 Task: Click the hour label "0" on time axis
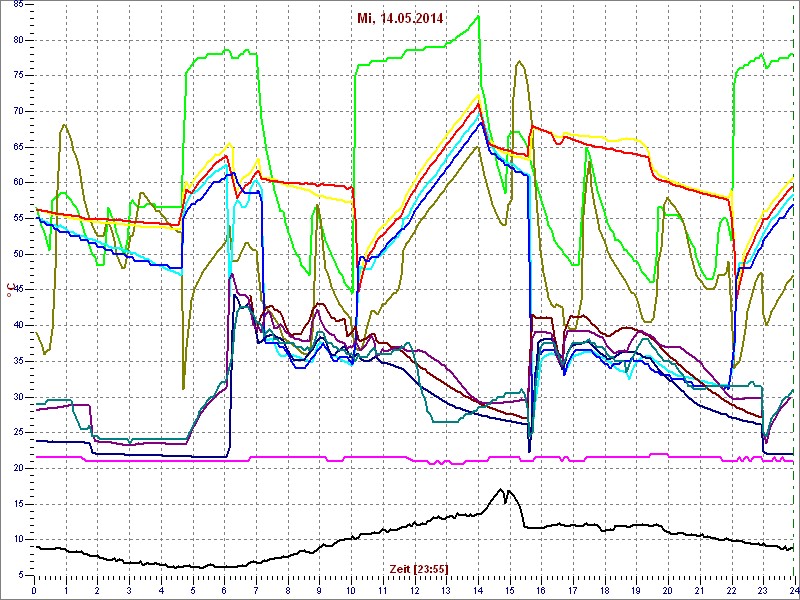[34, 591]
